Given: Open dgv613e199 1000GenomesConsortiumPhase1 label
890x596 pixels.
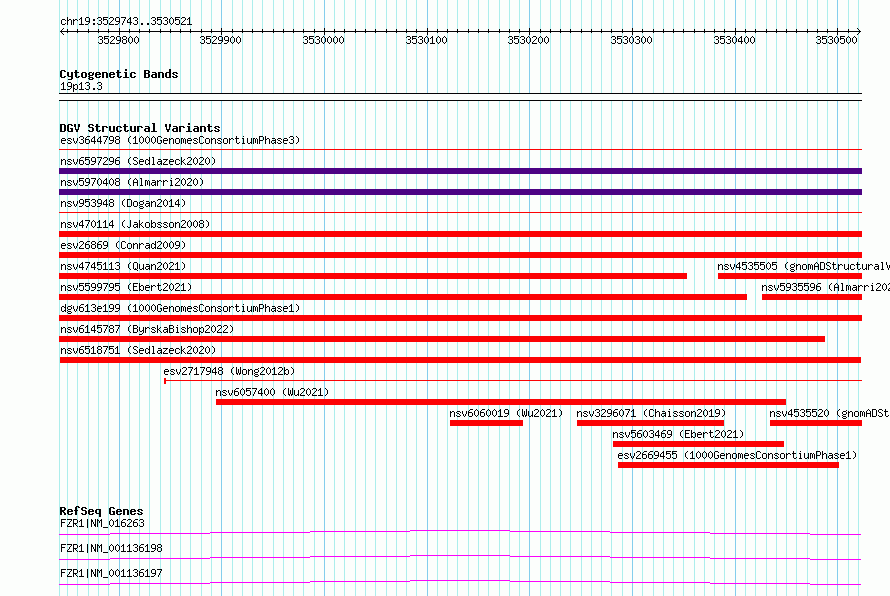Looking at the screenshot, I should 180,308.
